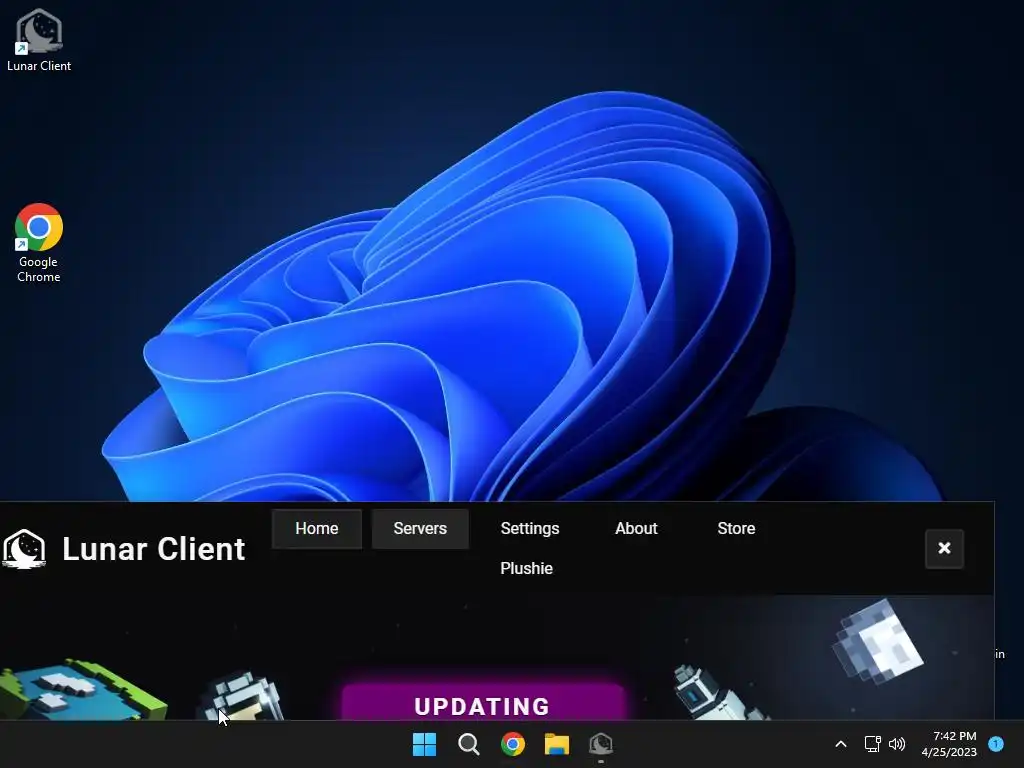Click the Lunar Client logo in the launcher
Viewport: 1024px width, 768px height.
(x=24, y=549)
